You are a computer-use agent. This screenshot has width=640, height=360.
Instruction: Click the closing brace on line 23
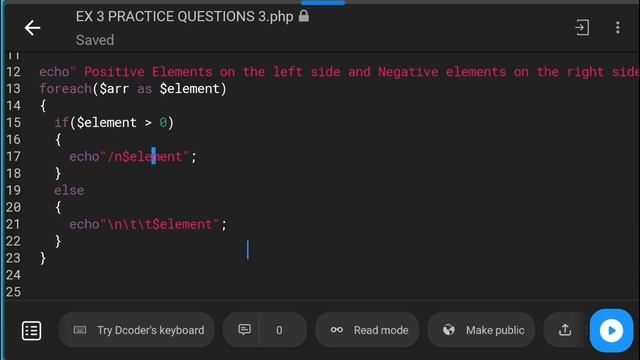click(x=43, y=258)
